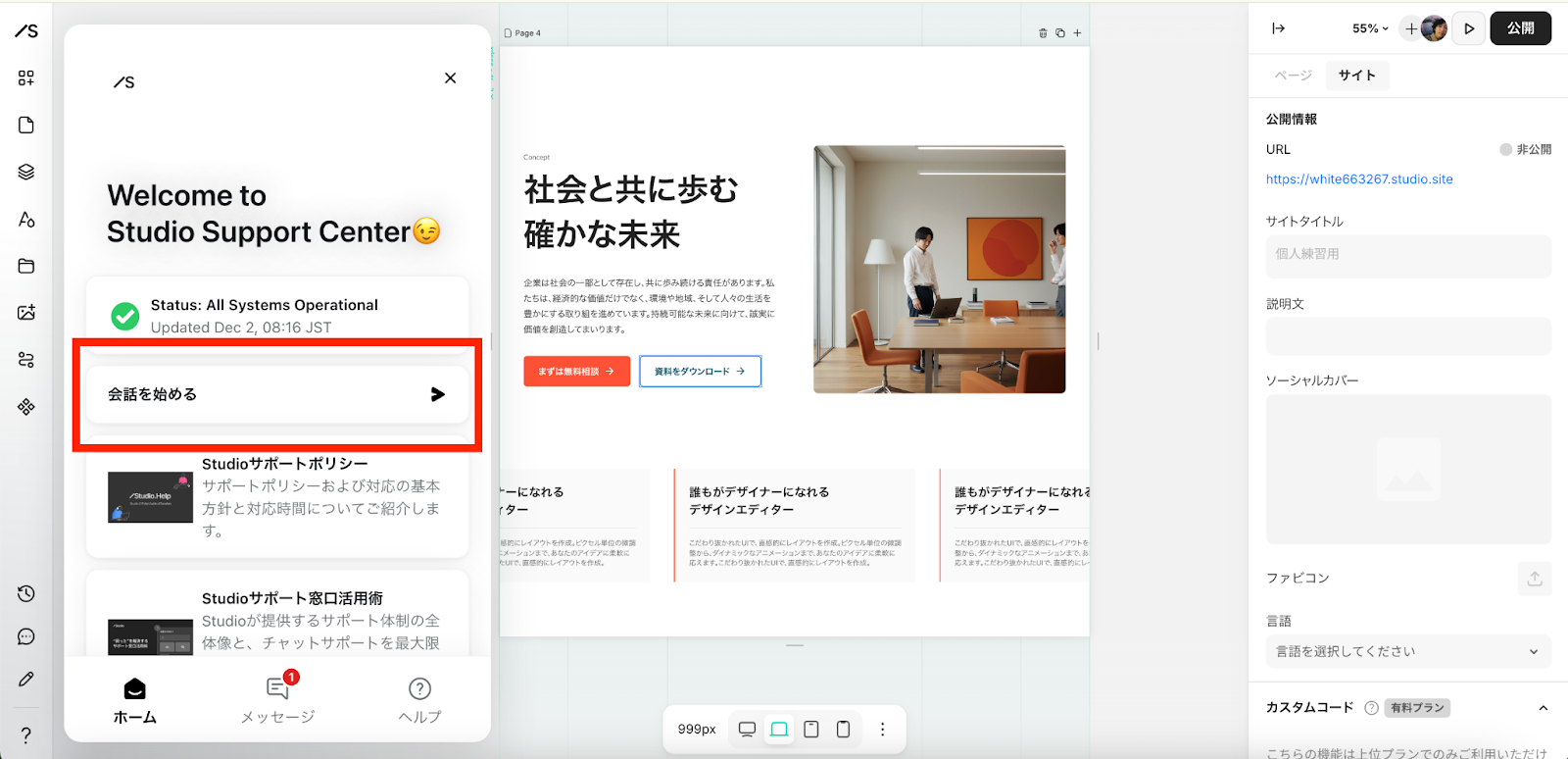This screenshot has width=1568, height=759.
Task: Click the Studio logo in the left sidebar
Action: coord(26,31)
